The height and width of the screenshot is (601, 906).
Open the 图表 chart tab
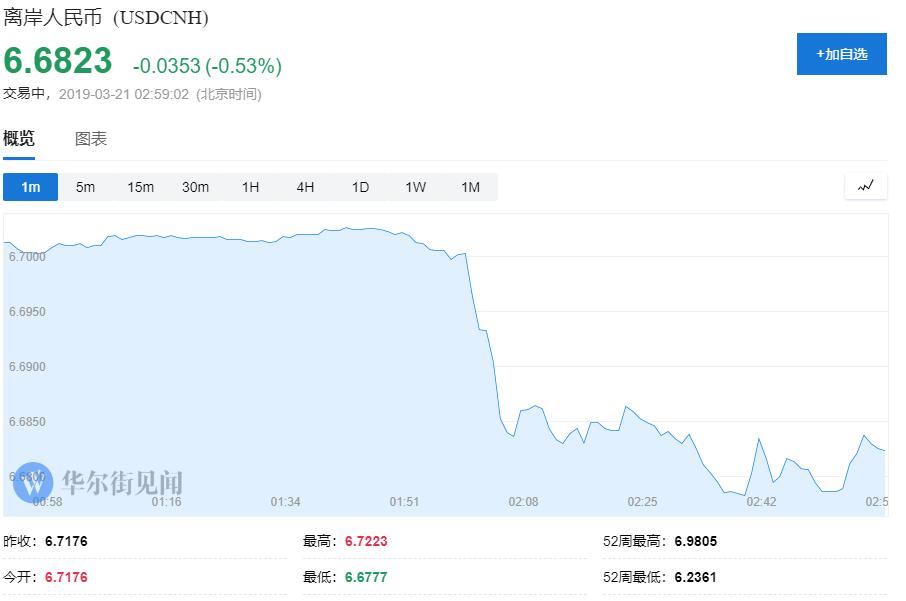[91, 139]
